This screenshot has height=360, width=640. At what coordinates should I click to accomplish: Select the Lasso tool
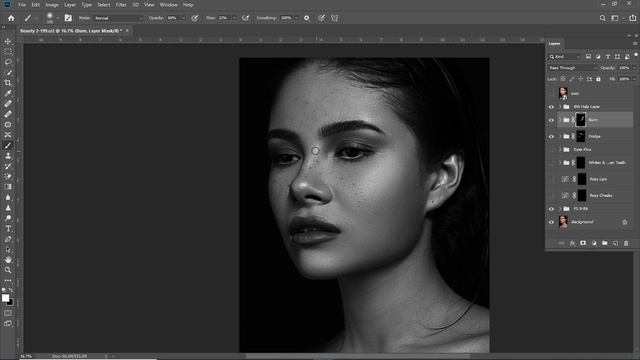pyautogui.click(x=8, y=62)
